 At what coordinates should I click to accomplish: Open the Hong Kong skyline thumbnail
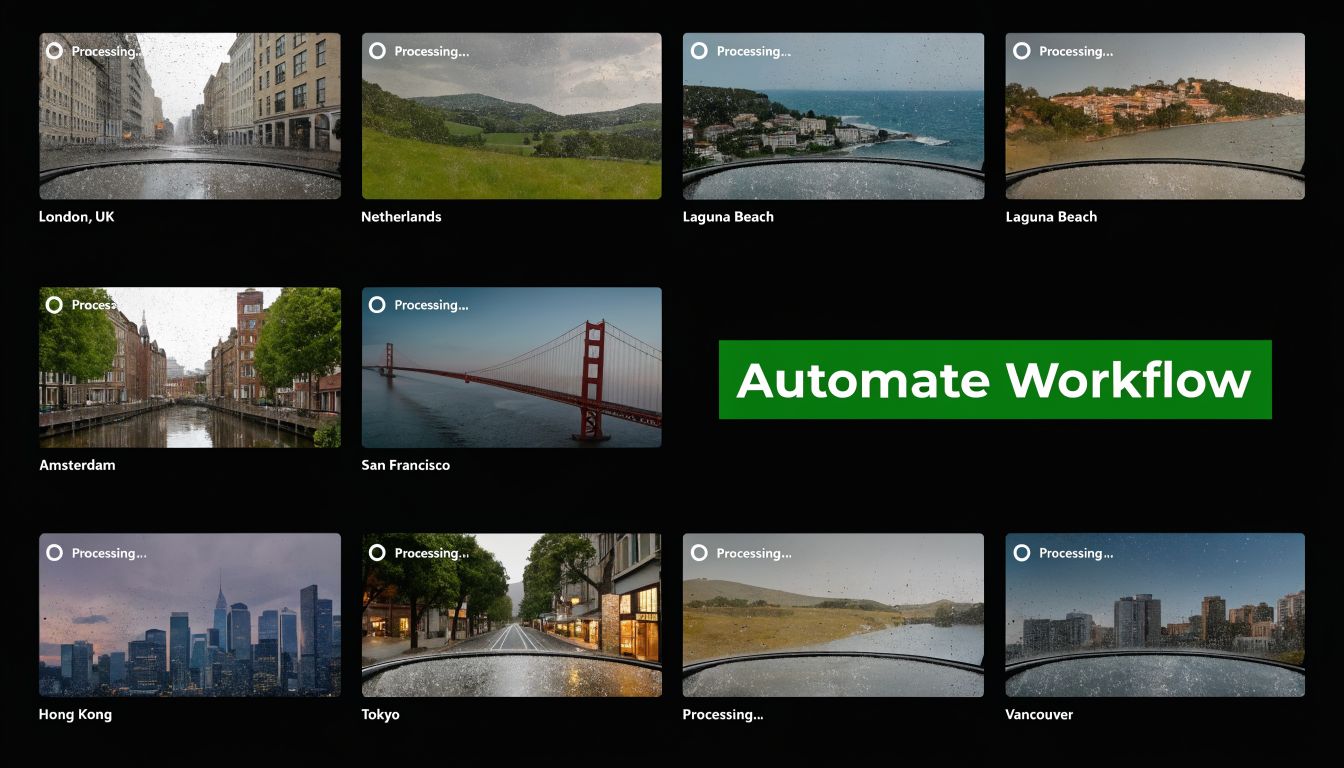[x=190, y=615]
